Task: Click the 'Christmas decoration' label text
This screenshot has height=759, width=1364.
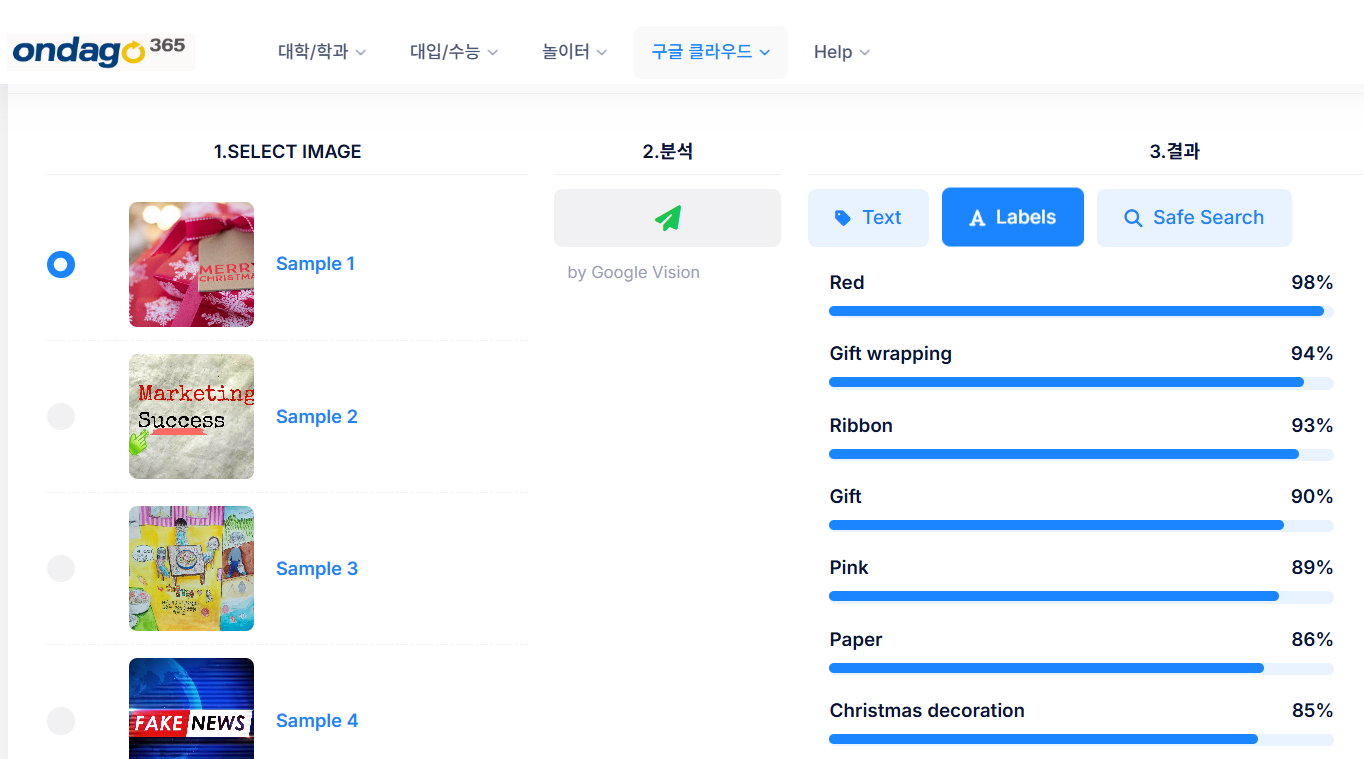Action: [927, 711]
